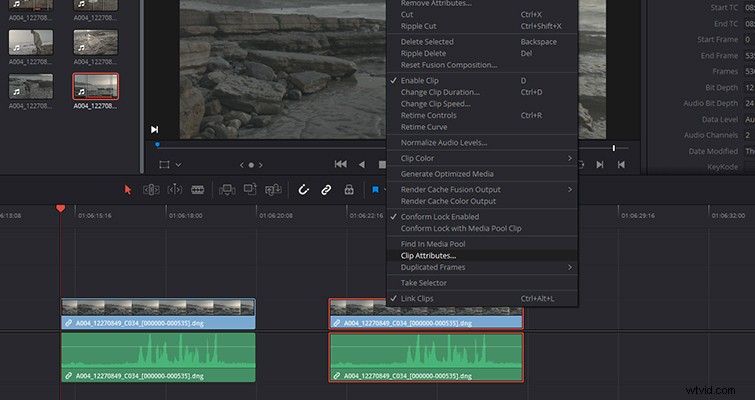The image size is (755, 400).
Task: Click the Date Modified metadata label
Action: [713, 151]
